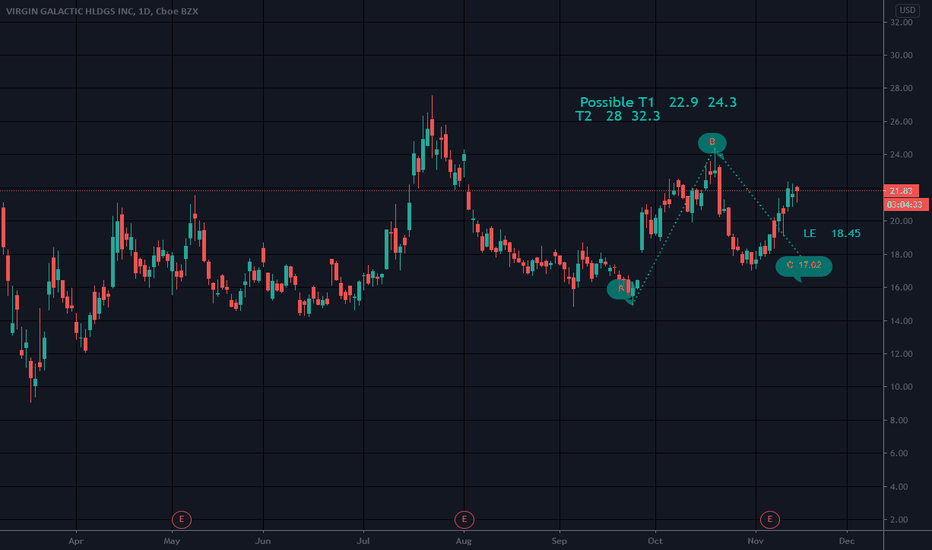Click the countdown timer 03:04:33
This screenshot has width=932, height=550.
[x=905, y=205]
